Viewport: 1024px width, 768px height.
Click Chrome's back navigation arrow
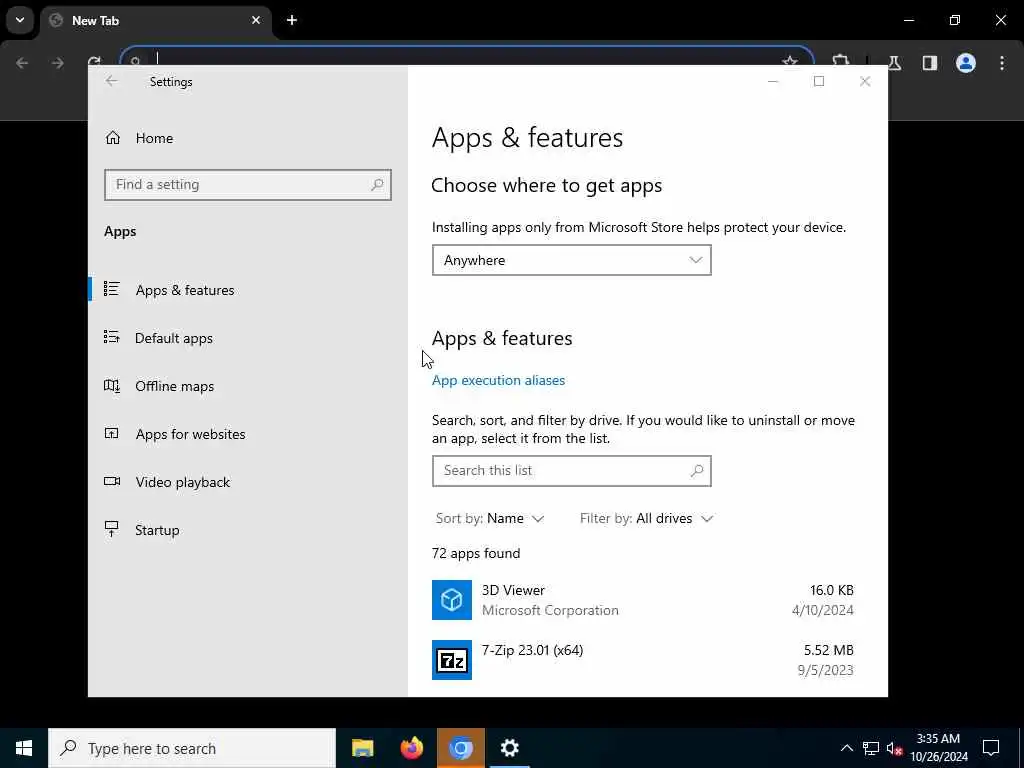coord(22,63)
